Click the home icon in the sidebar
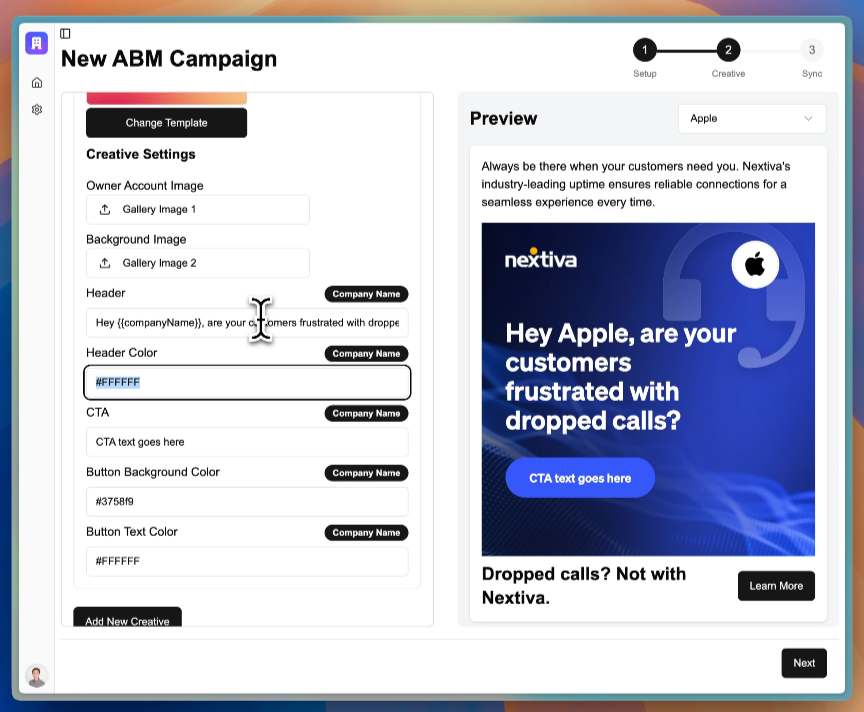 pos(36,82)
